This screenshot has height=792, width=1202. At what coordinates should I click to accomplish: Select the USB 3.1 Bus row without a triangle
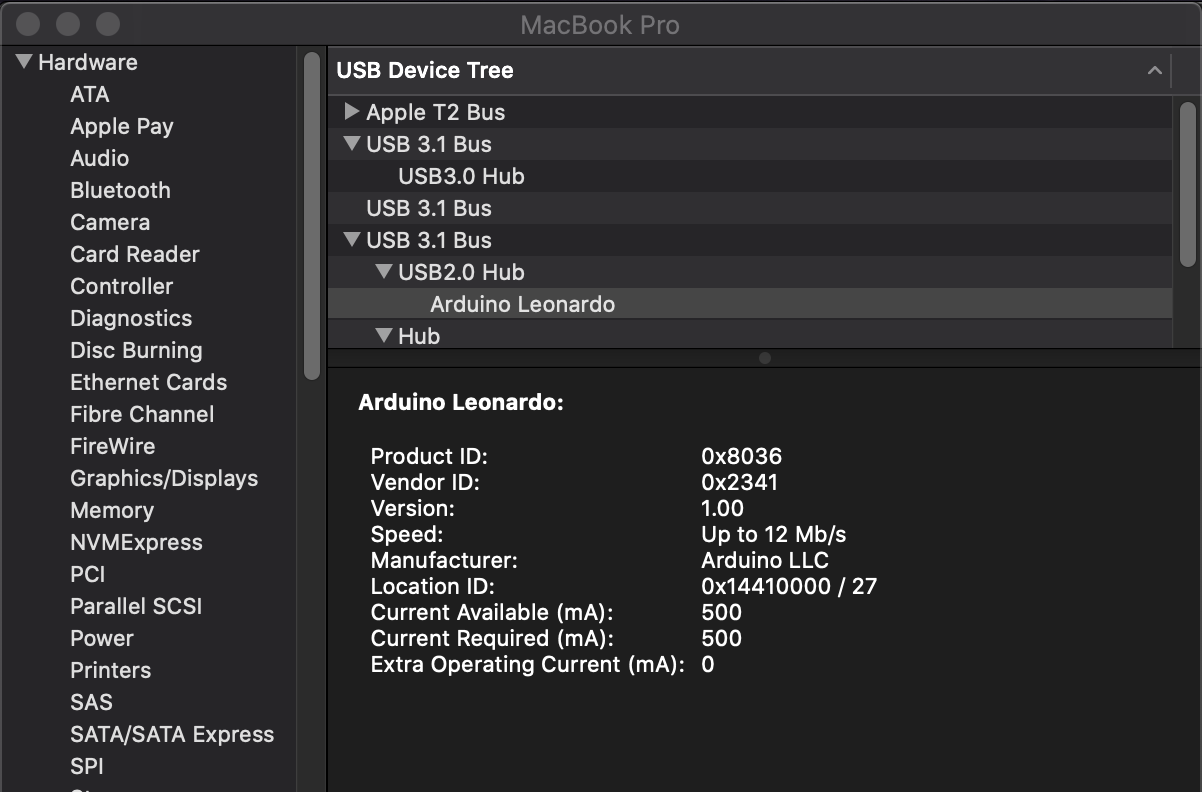[750, 208]
